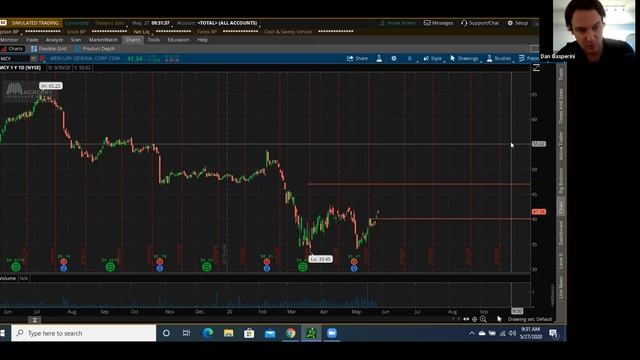
Task: Click the crosshair pan icon under chart
Action: [475, 319]
